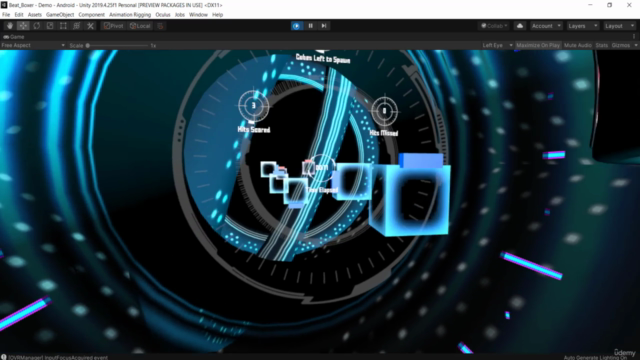Stop play mode with Play button
This screenshot has height=360, width=640.
point(297,26)
